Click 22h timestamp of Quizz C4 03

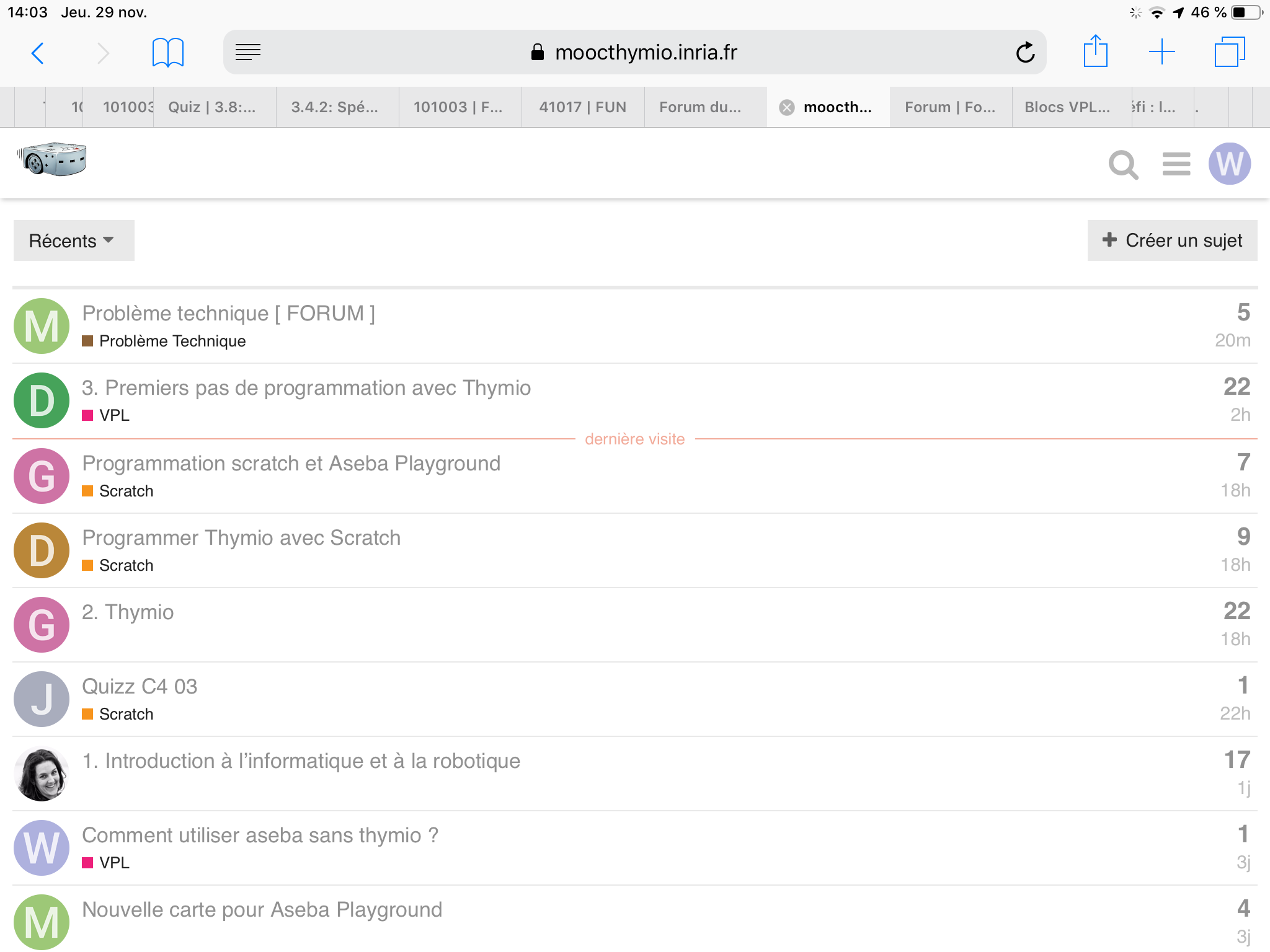[x=1235, y=713]
